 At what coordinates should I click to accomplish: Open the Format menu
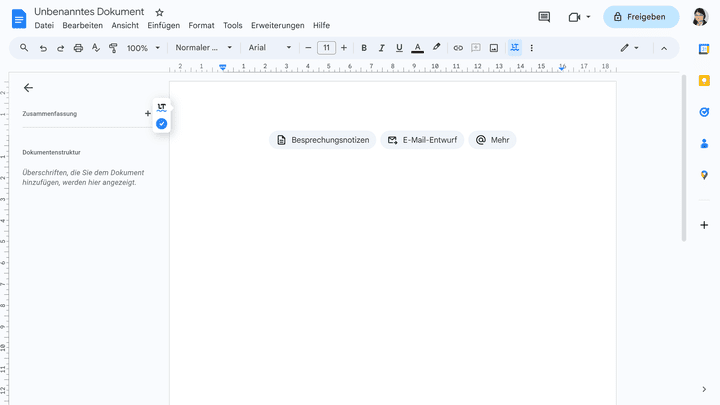[201, 25]
